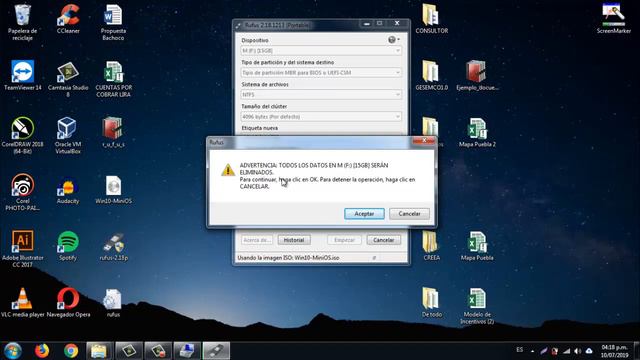Image resolution: width=640 pixels, height=360 pixels.
Task: Select the TeamViewer 14 desktop icon
Action: click(22, 75)
